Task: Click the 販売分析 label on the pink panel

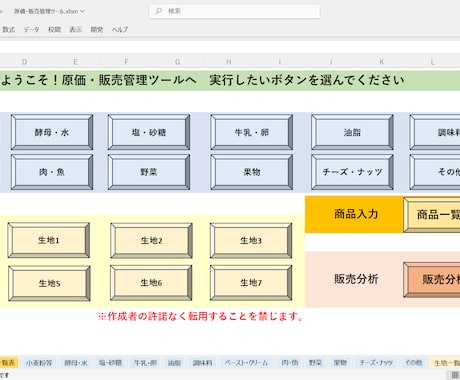Action: [x=356, y=279]
